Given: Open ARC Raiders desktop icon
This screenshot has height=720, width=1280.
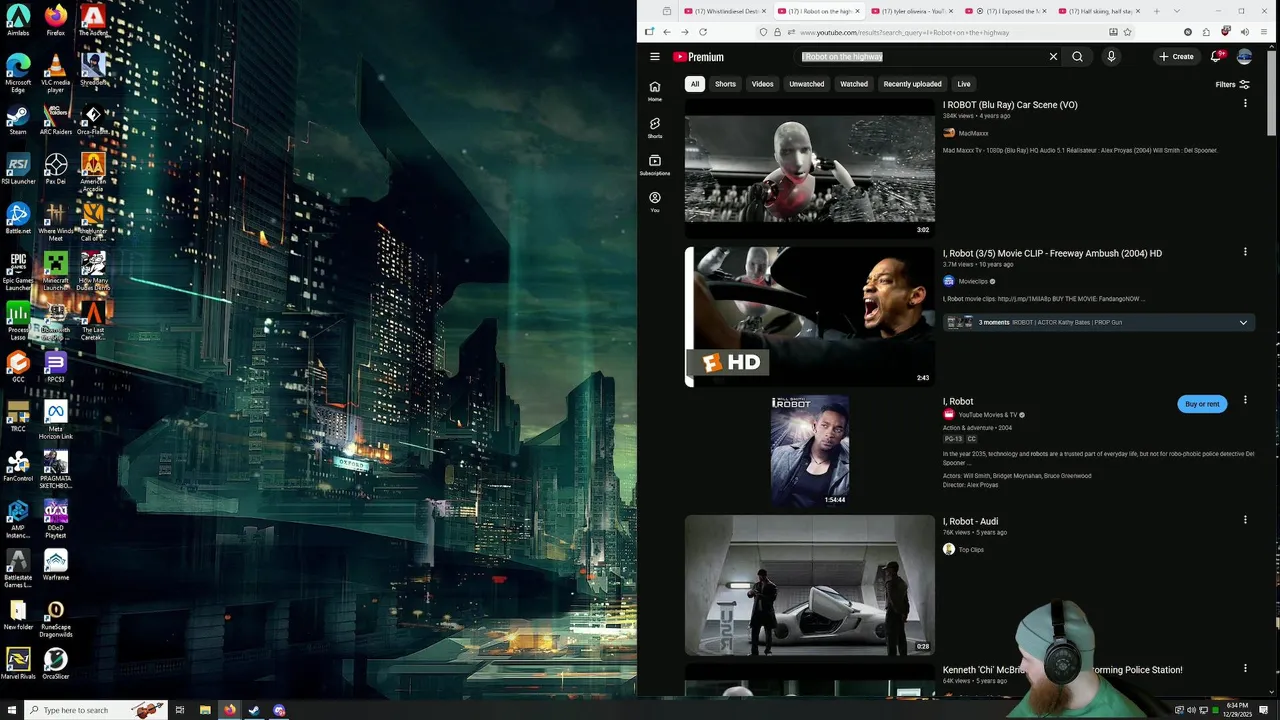Looking at the screenshot, I should (56, 120).
